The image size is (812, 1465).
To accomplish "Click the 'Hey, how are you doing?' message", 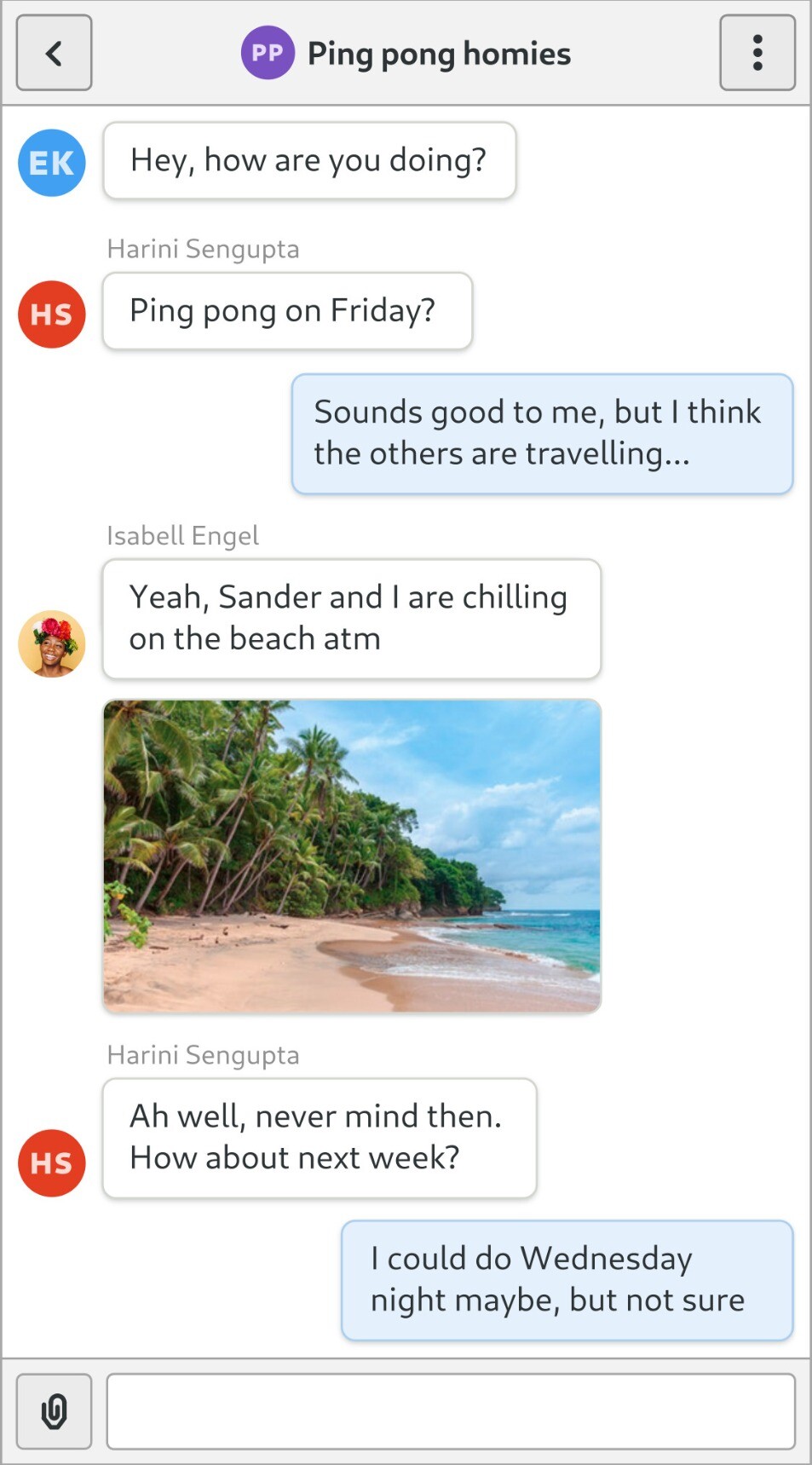I will (x=309, y=161).
